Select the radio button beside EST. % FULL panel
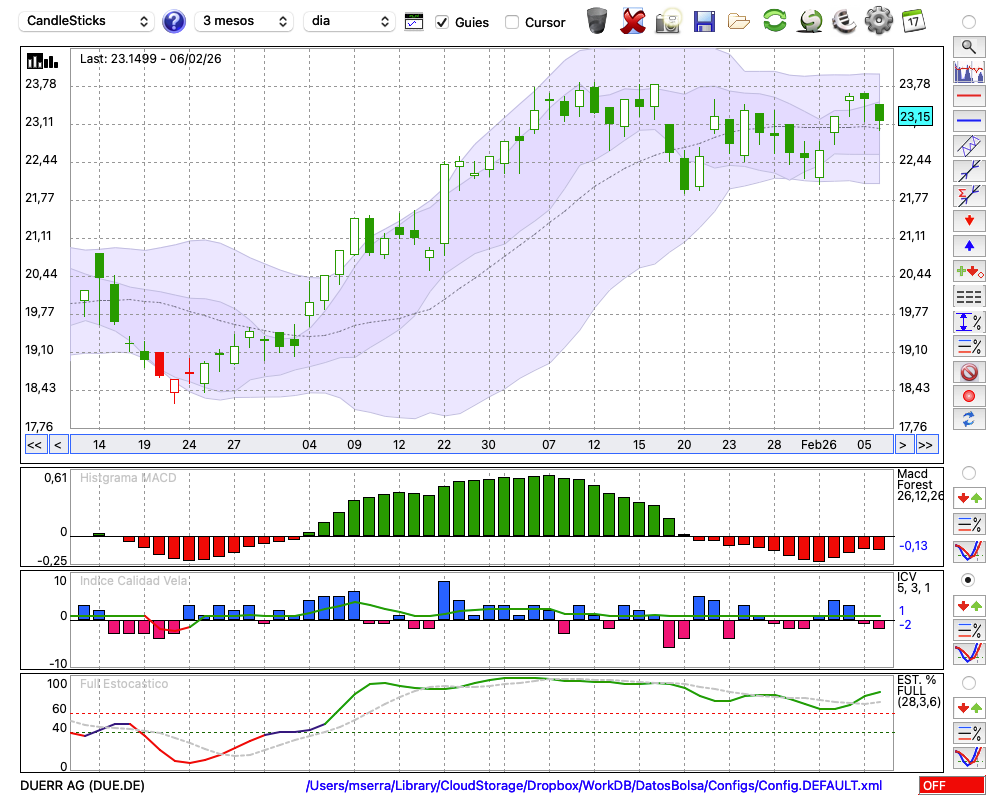Screen dimensions: 1000x800 pyautogui.click(x=968, y=683)
